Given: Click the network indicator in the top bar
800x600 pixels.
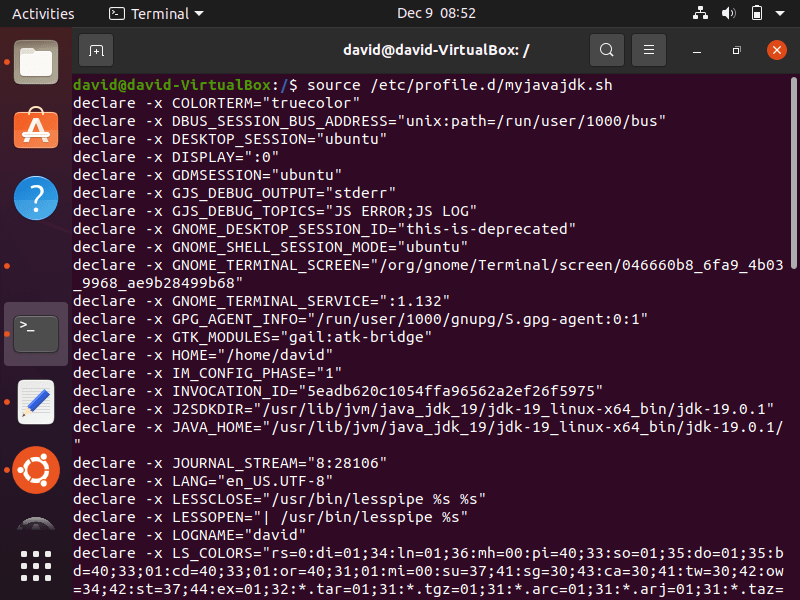Looking at the screenshot, I should point(699,13).
